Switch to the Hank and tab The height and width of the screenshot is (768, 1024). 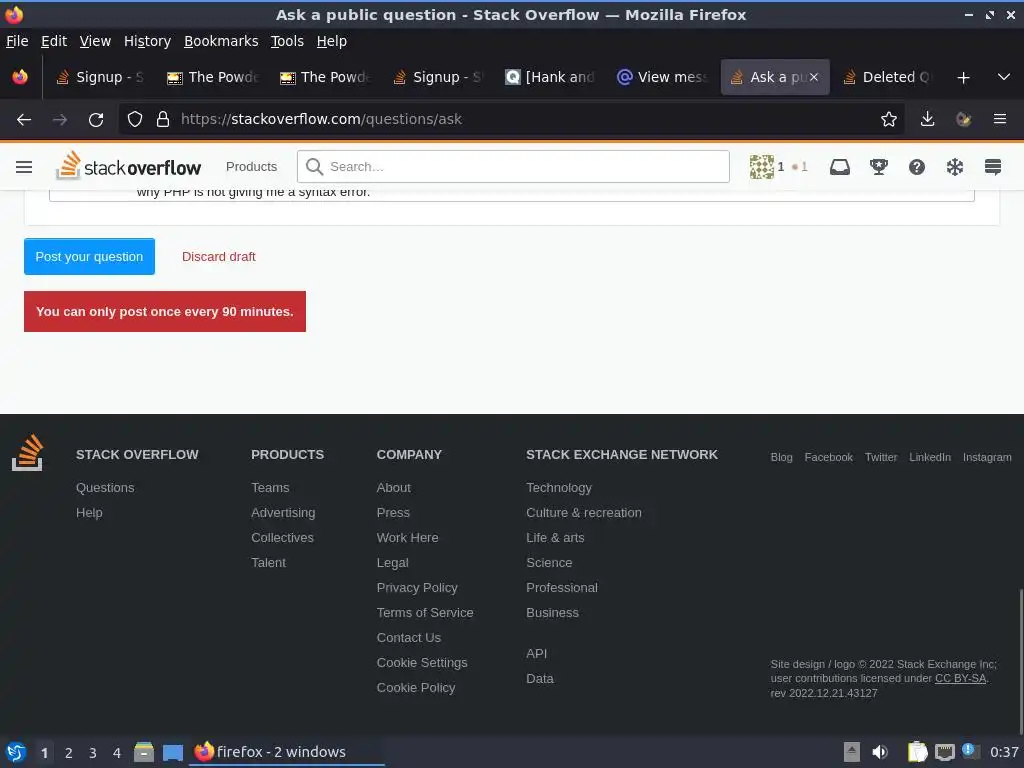click(x=550, y=77)
